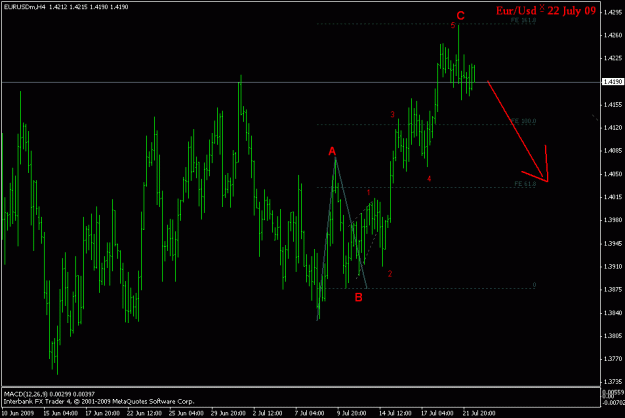625x418 pixels.
Task: Click the '21 Jul 20:00' time label
Action: click(x=479, y=413)
